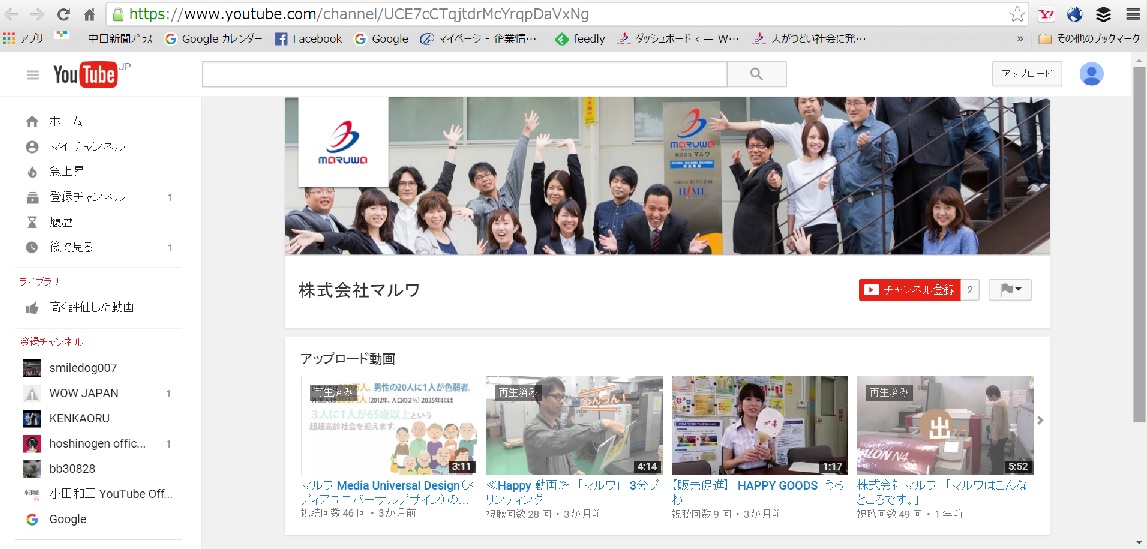Image resolution: width=1147 pixels, height=549 pixels.
Task: Click the subscriber count badge
Action: [x=970, y=290]
